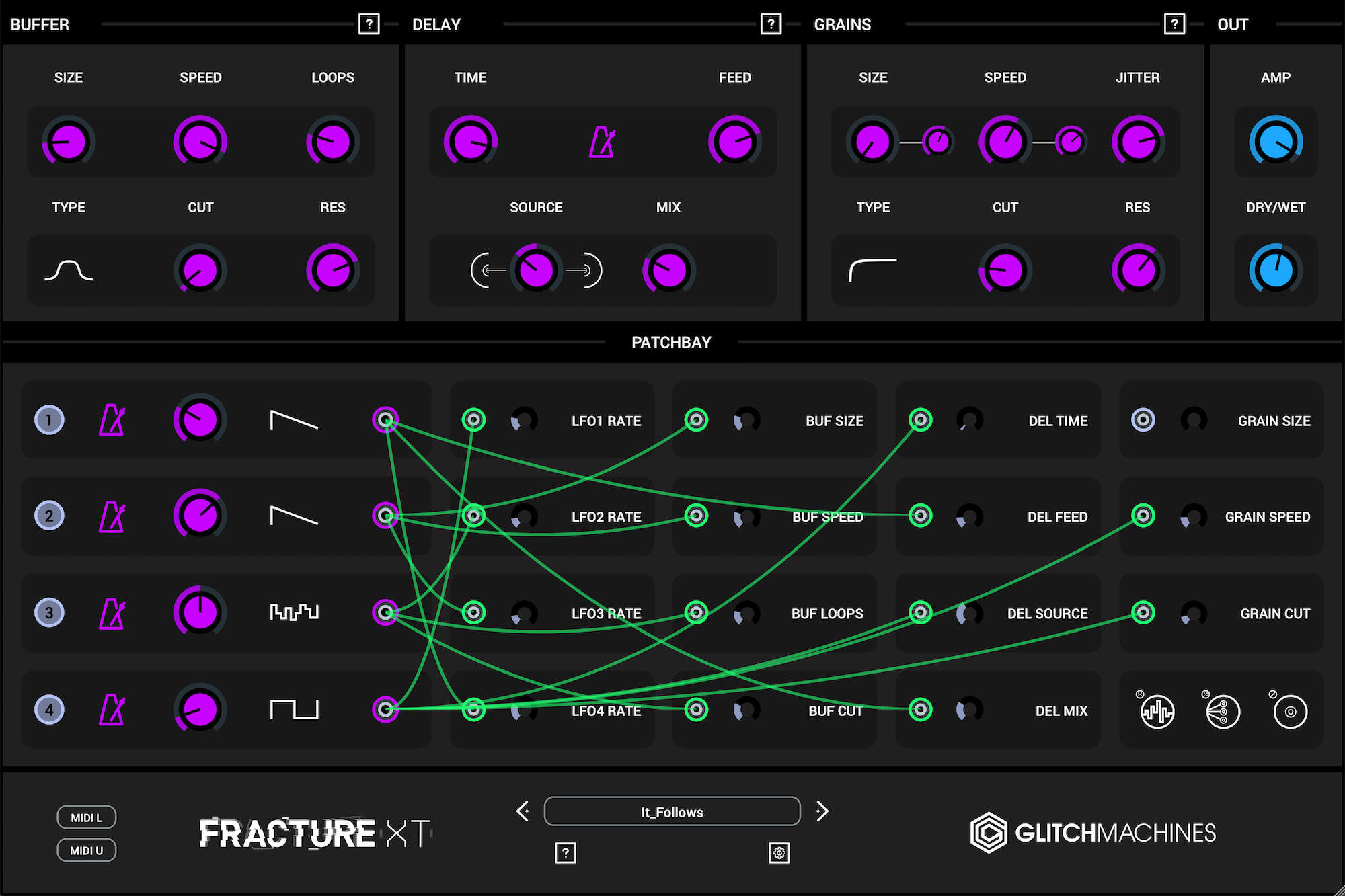
Task: Click the circular reset icon in patchbay
Action: [1290, 711]
